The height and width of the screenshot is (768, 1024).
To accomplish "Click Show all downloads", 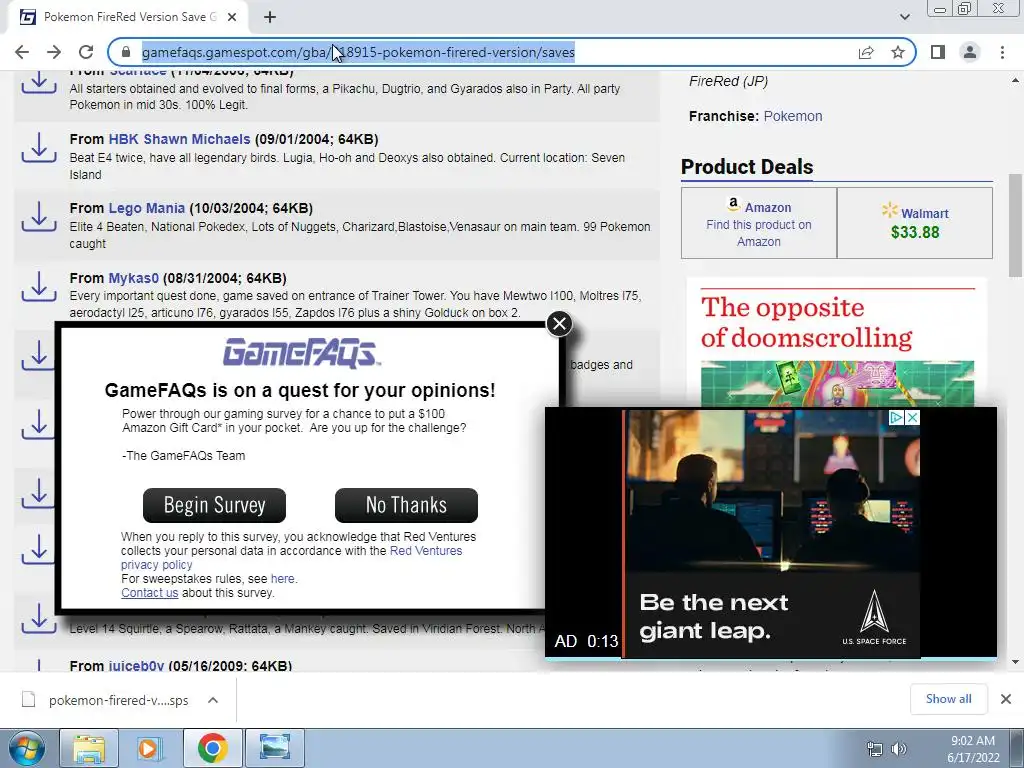I will [x=948, y=699].
